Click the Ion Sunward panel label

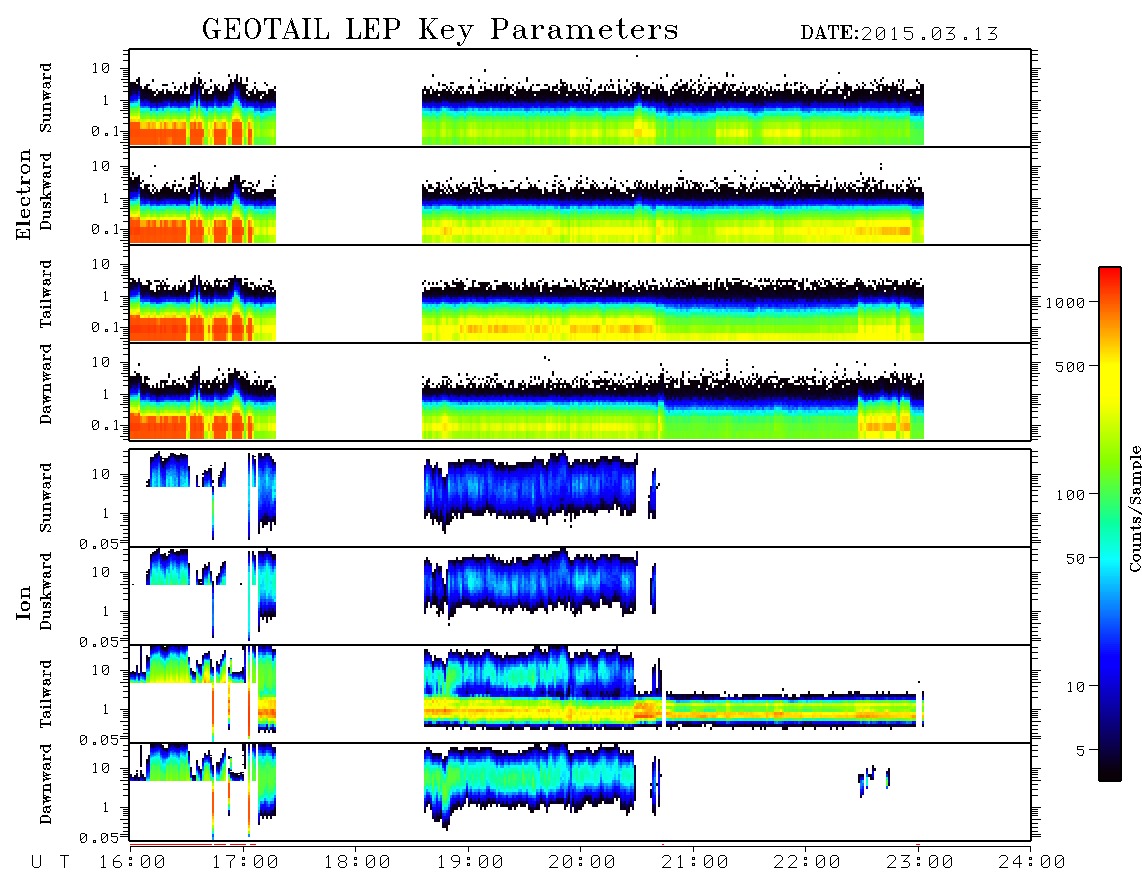[46, 498]
